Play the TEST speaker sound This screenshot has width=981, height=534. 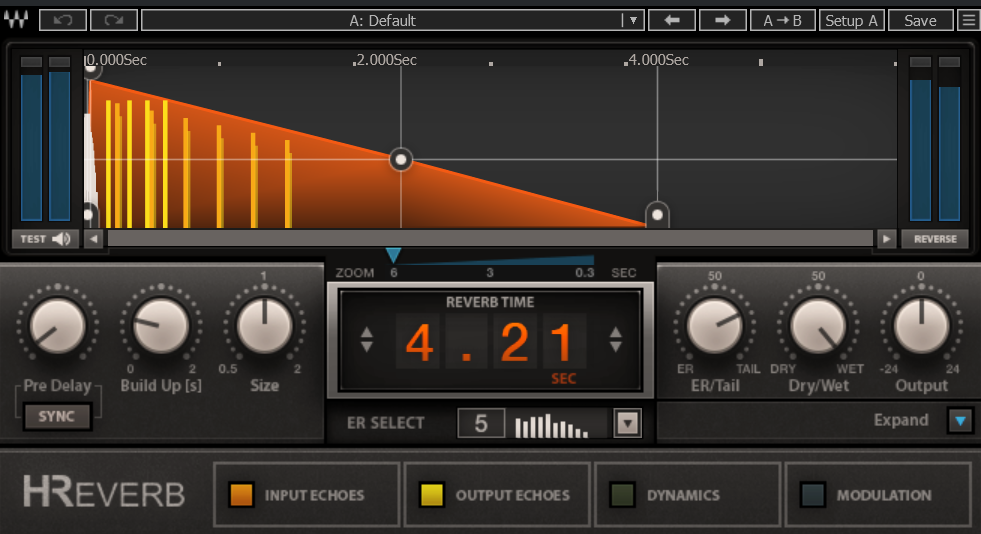click(x=45, y=239)
